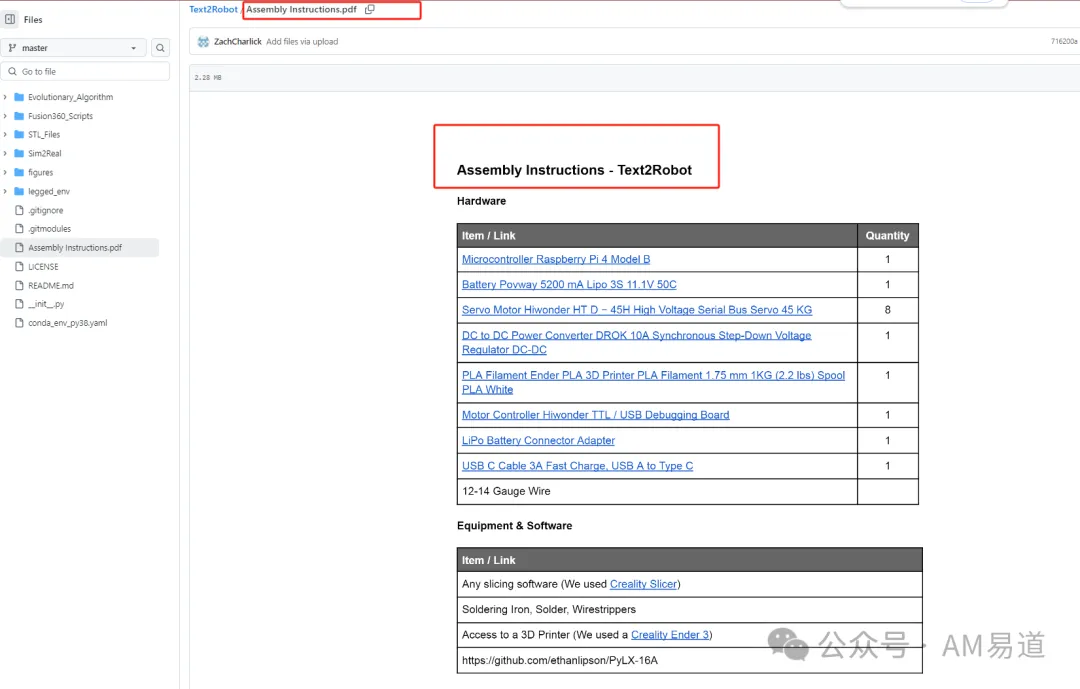Click the '12-14 Gauge Wire' table cell

point(657,491)
